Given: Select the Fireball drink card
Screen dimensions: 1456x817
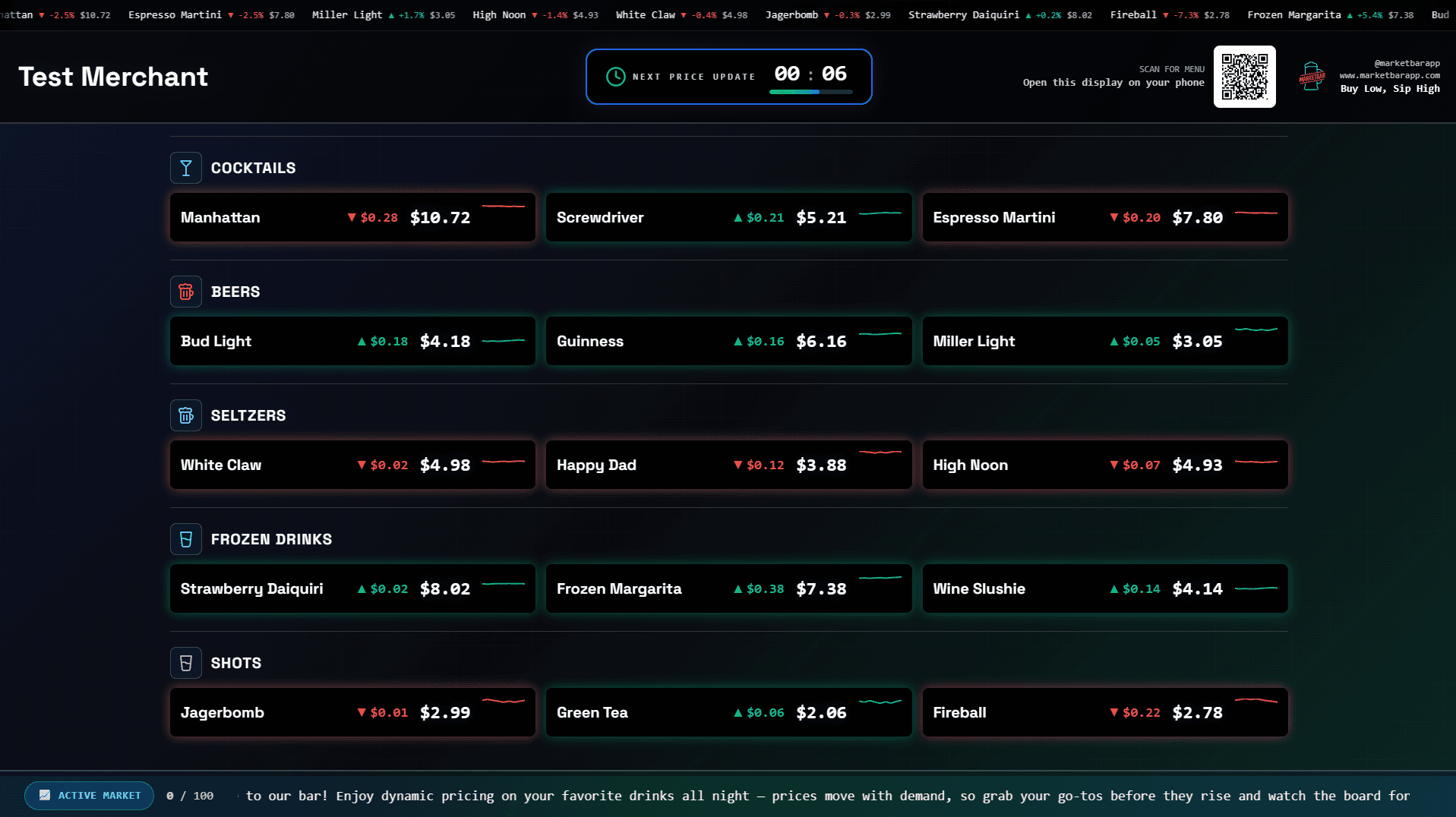Looking at the screenshot, I should (x=1105, y=712).
